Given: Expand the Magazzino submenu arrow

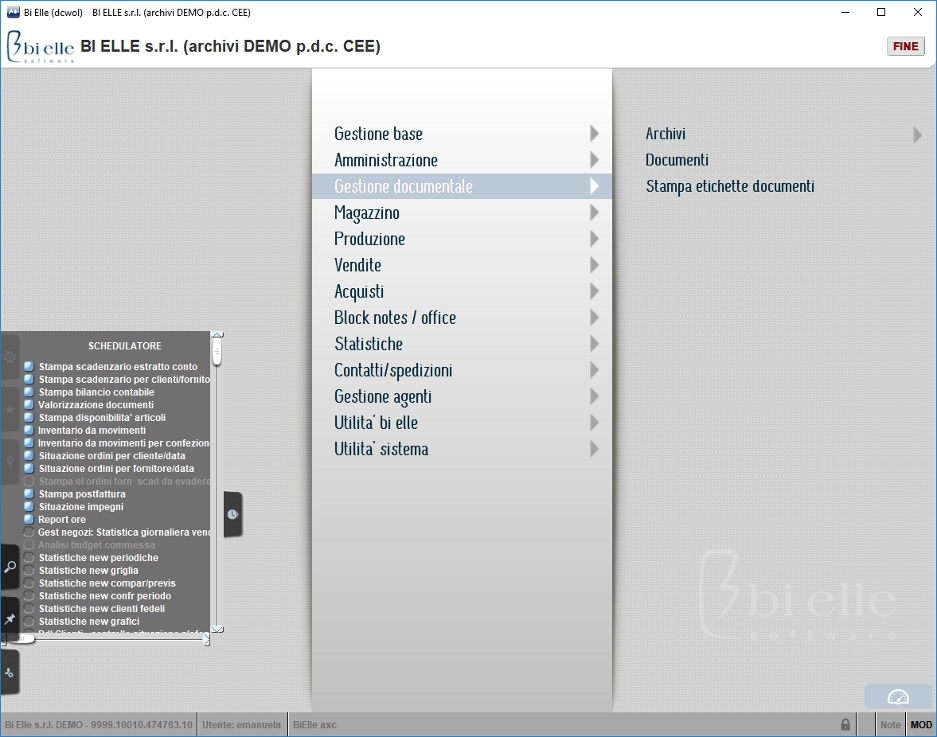Looking at the screenshot, I should point(594,213).
